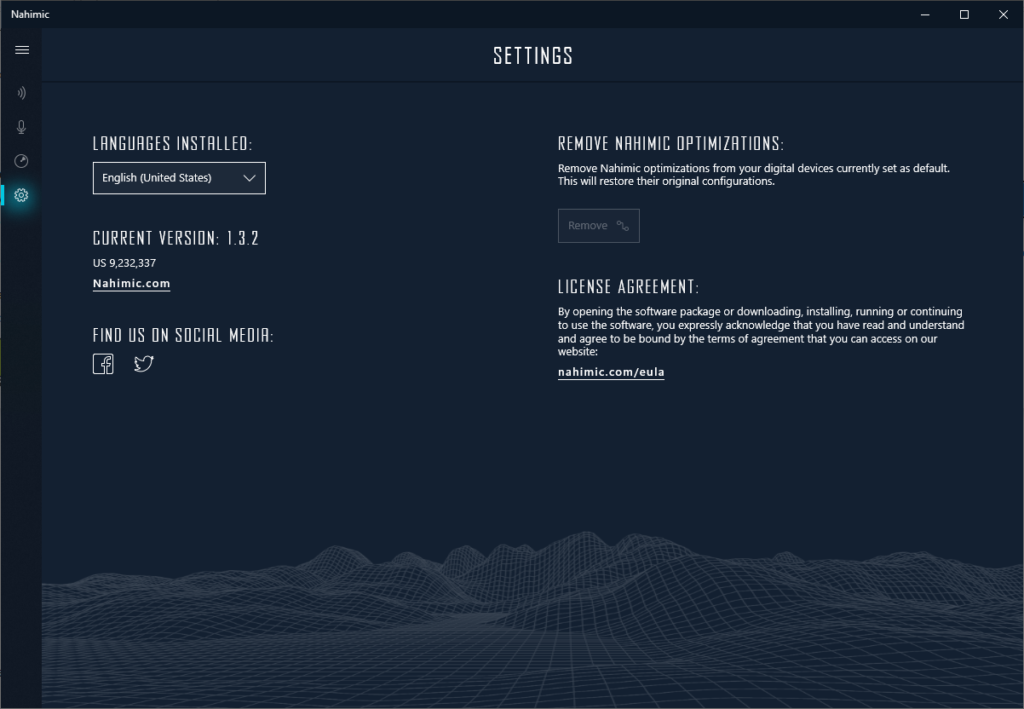Maximize the Nahimic window
Viewport: 1024px width, 709px height.
(x=964, y=14)
